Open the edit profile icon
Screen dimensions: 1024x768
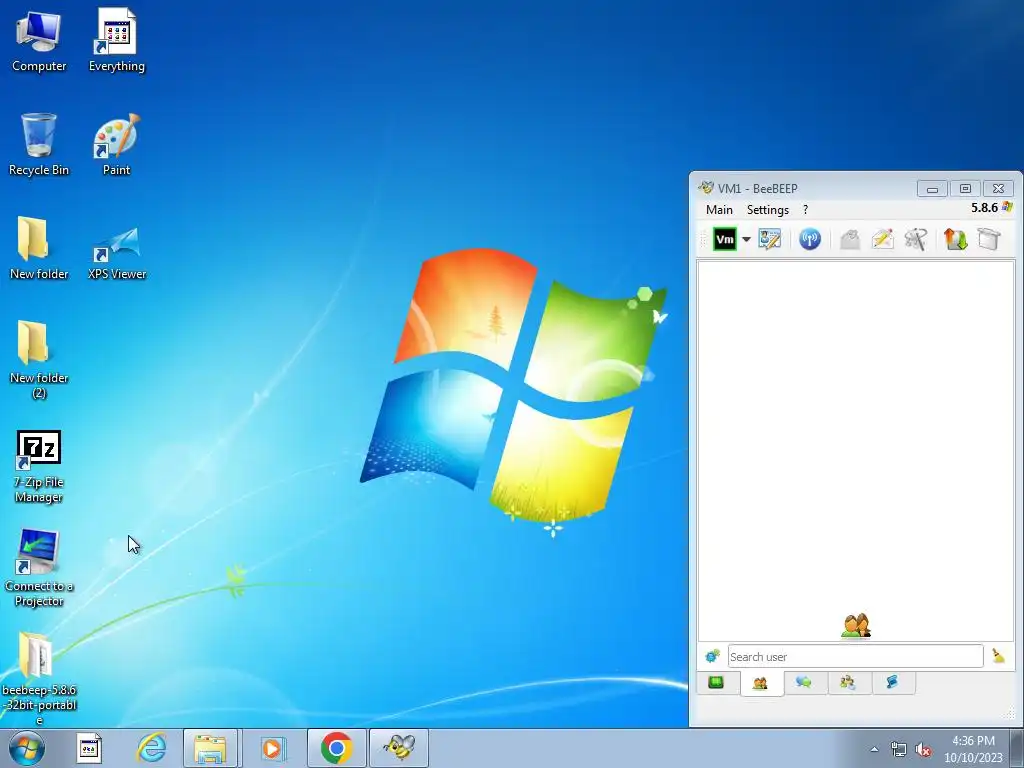(x=770, y=239)
